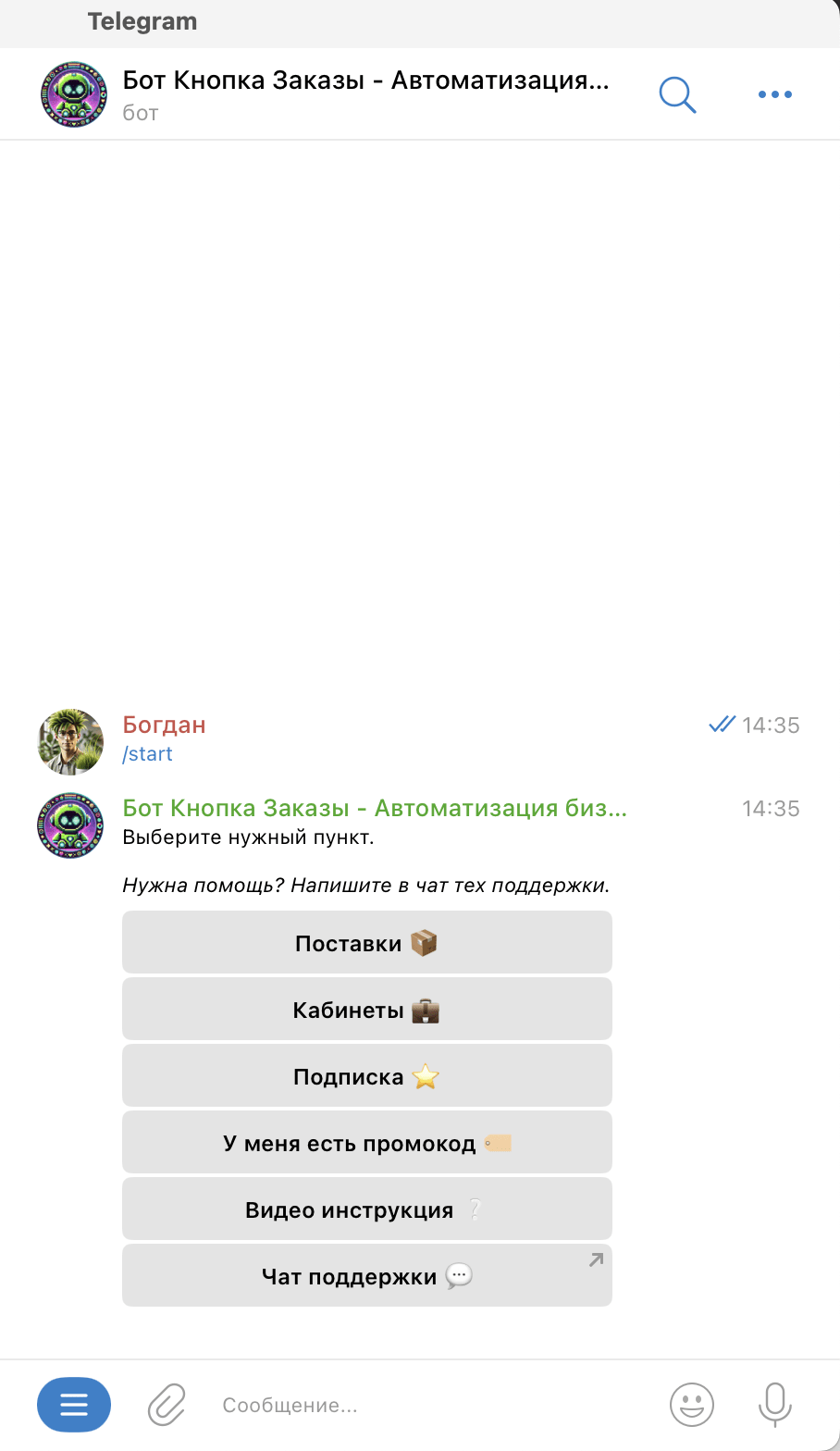Click Богдан's profile avatar next to /start
The height and width of the screenshot is (1451, 840).
tap(70, 742)
